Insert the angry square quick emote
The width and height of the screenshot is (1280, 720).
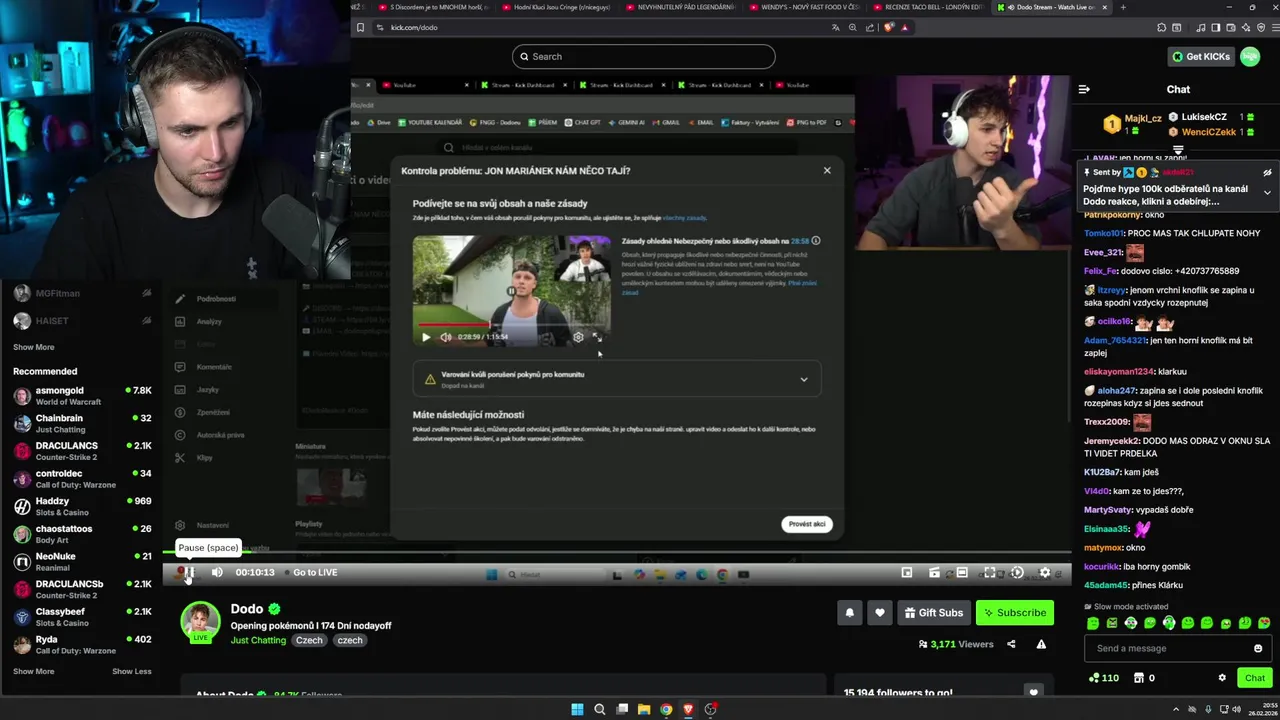(x=1112, y=623)
